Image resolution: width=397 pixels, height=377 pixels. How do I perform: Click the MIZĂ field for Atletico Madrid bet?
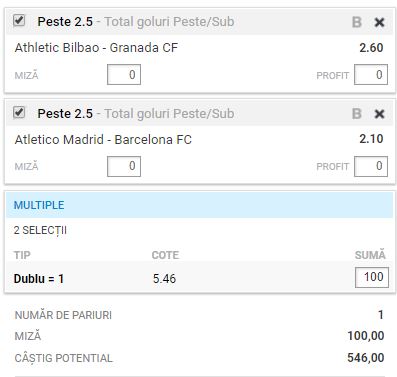point(124,166)
